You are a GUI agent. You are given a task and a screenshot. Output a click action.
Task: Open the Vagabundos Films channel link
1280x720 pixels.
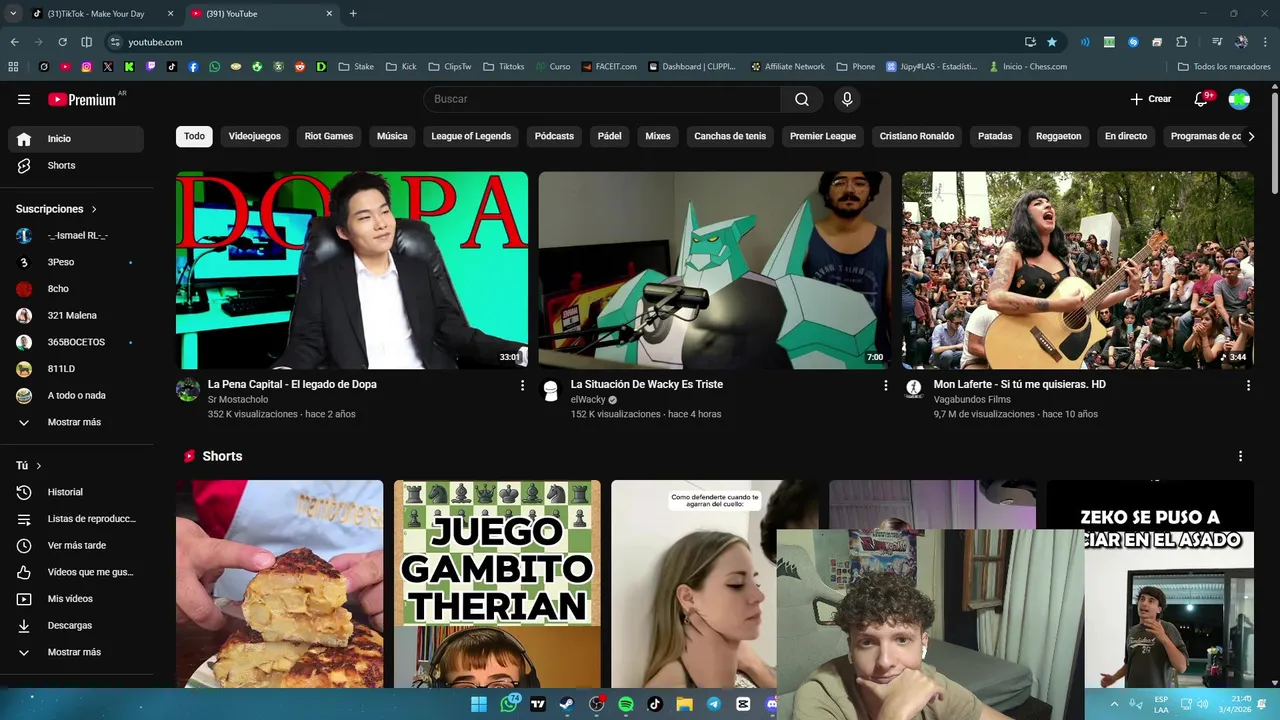tap(972, 400)
